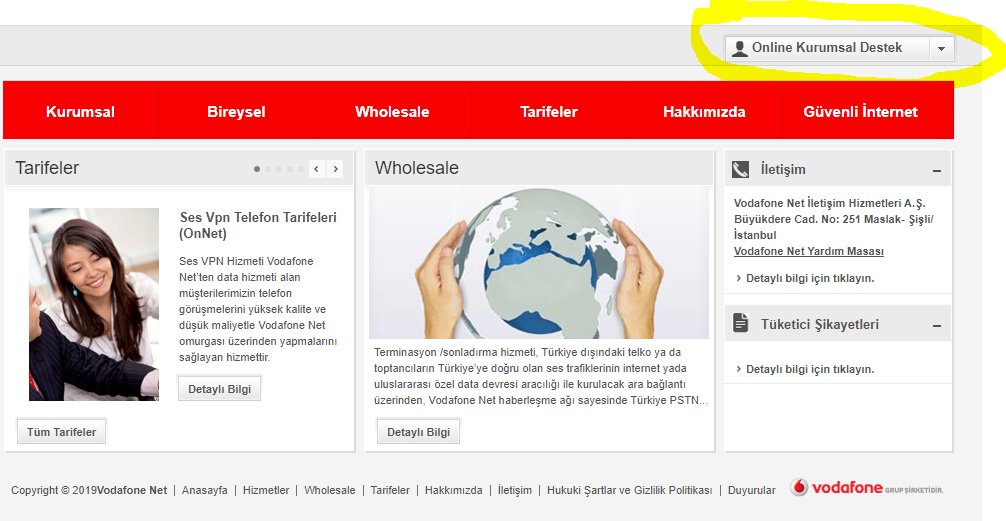
Task: Click the Wholesale panel heading
Action: pos(417,168)
